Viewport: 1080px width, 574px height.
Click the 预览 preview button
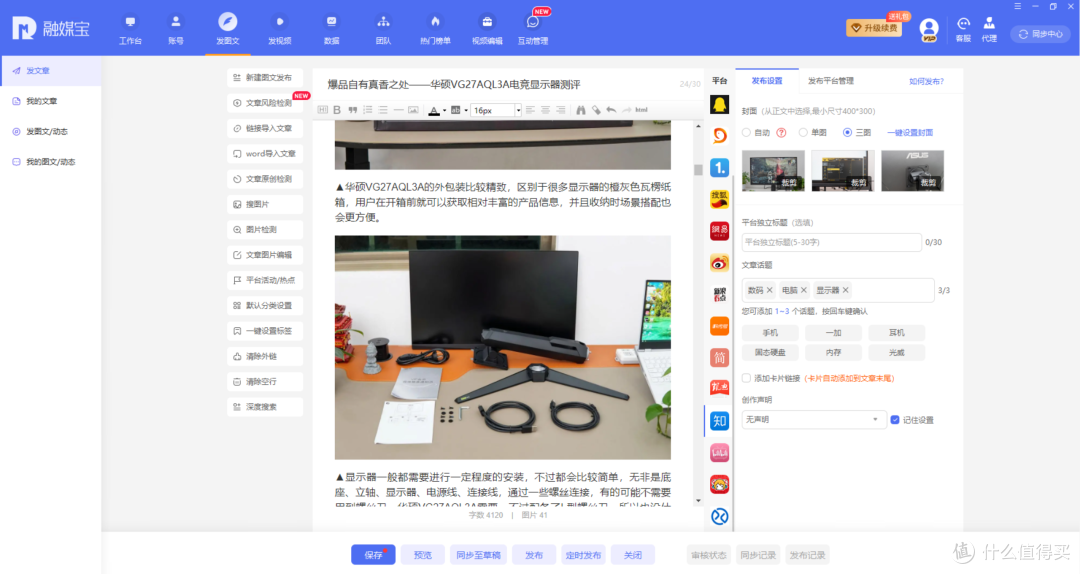(x=423, y=555)
